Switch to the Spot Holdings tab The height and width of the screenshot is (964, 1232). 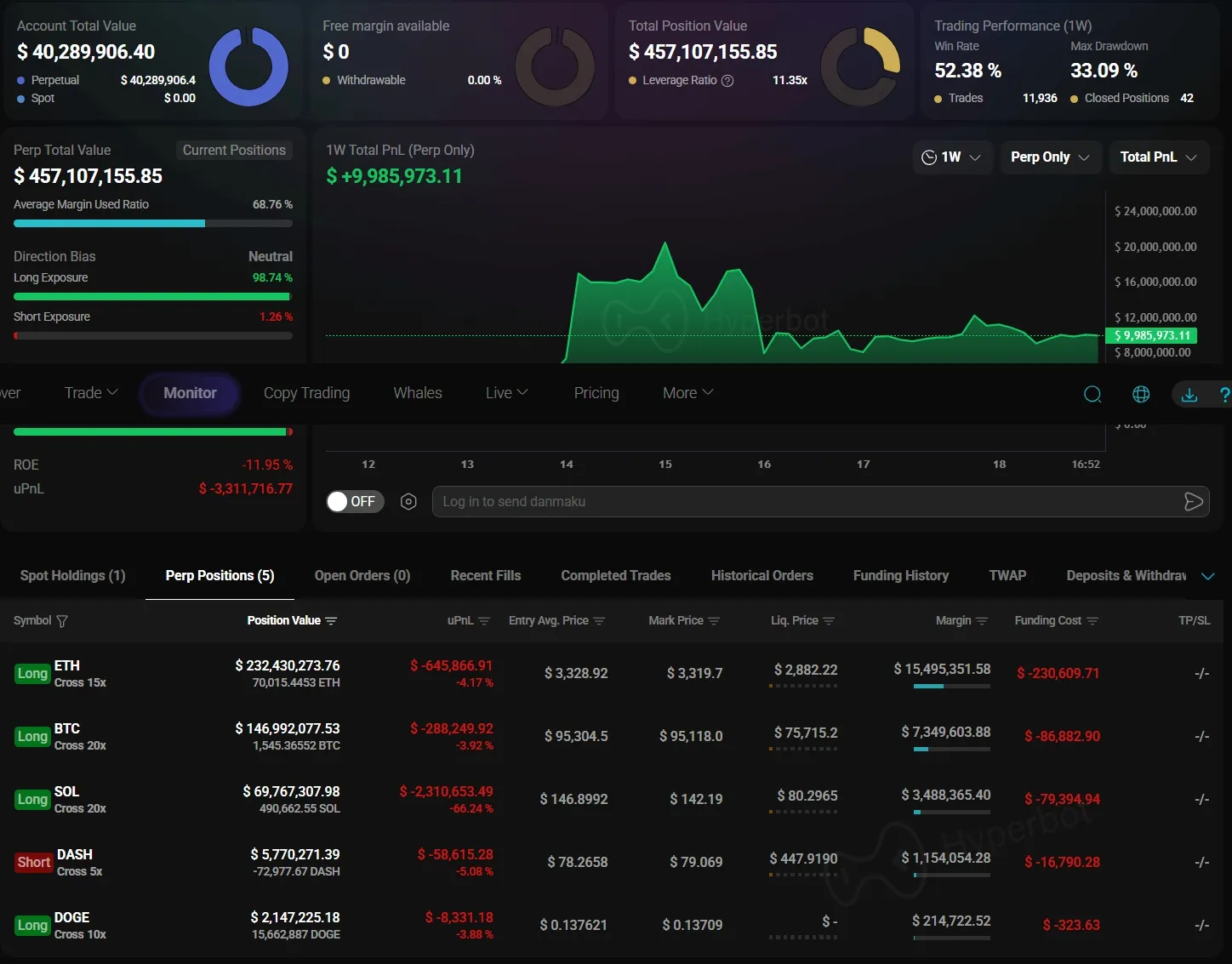(x=71, y=575)
